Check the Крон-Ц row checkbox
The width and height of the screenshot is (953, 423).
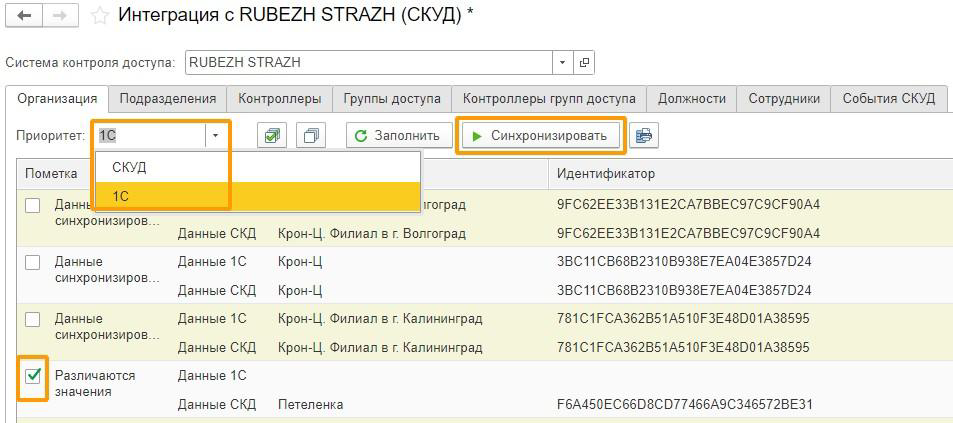coord(33,262)
